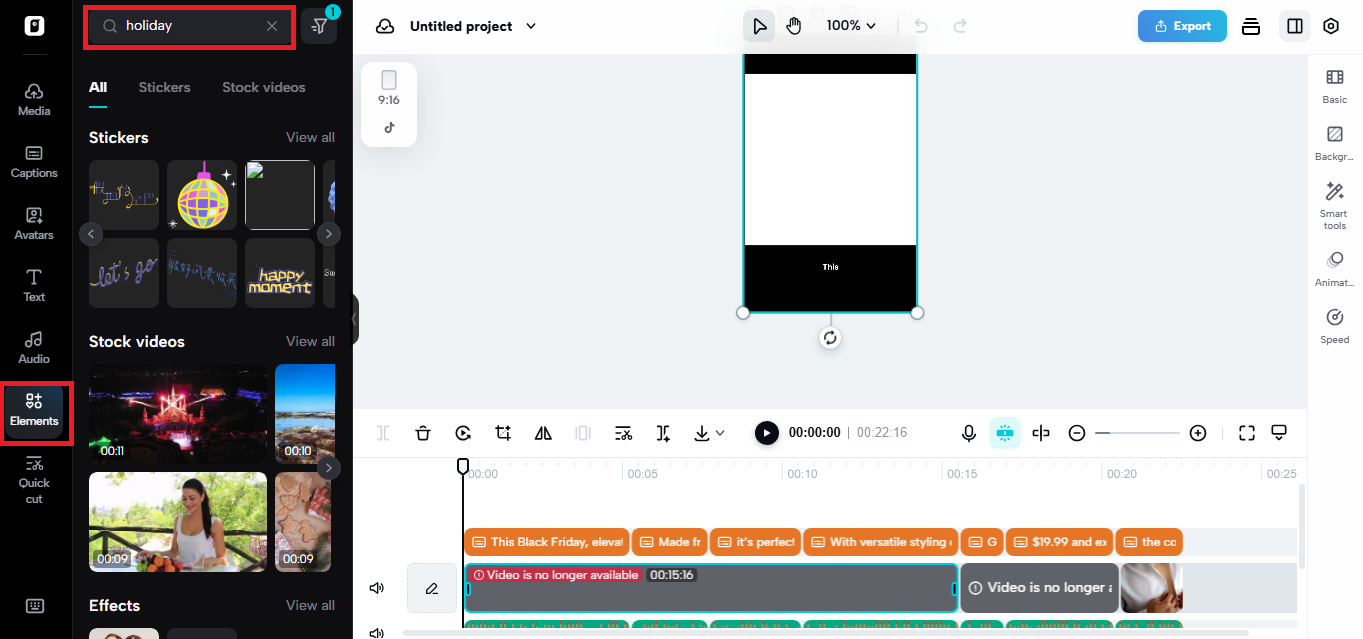Open the 100% zoom level dropdown
This screenshot has height=639, width=1363.
tap(851, 26)
